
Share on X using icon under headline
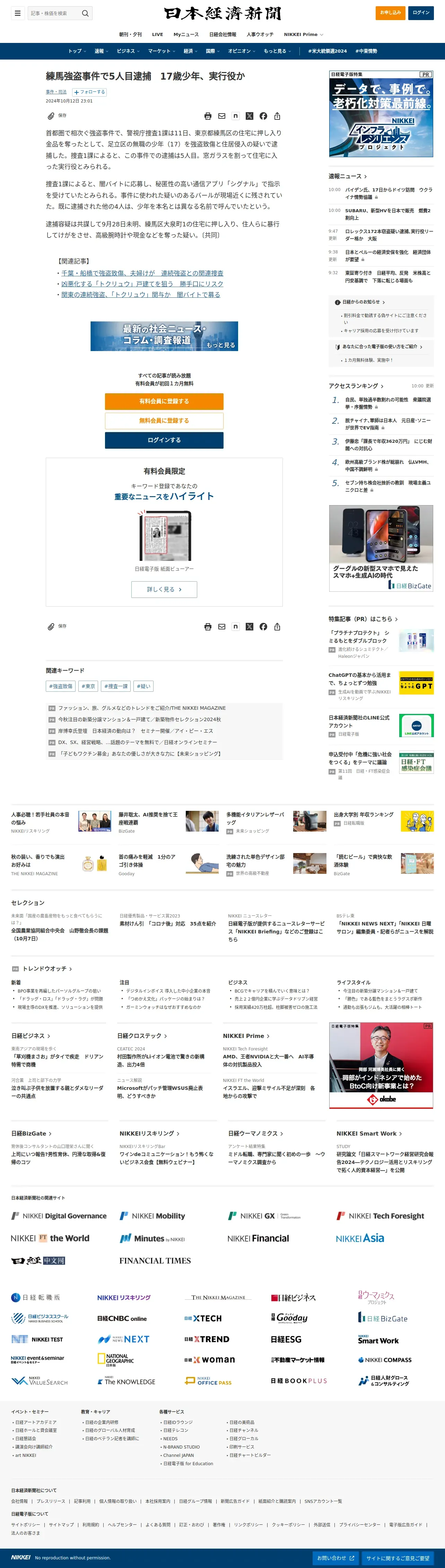[x=249, y=116]
